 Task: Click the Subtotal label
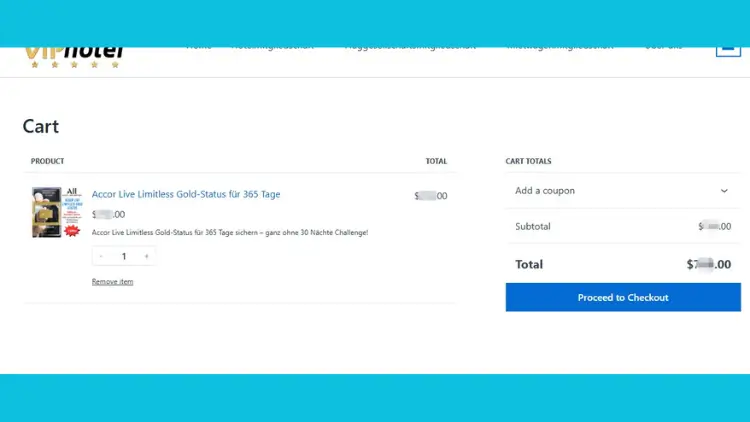coord(532,226)
